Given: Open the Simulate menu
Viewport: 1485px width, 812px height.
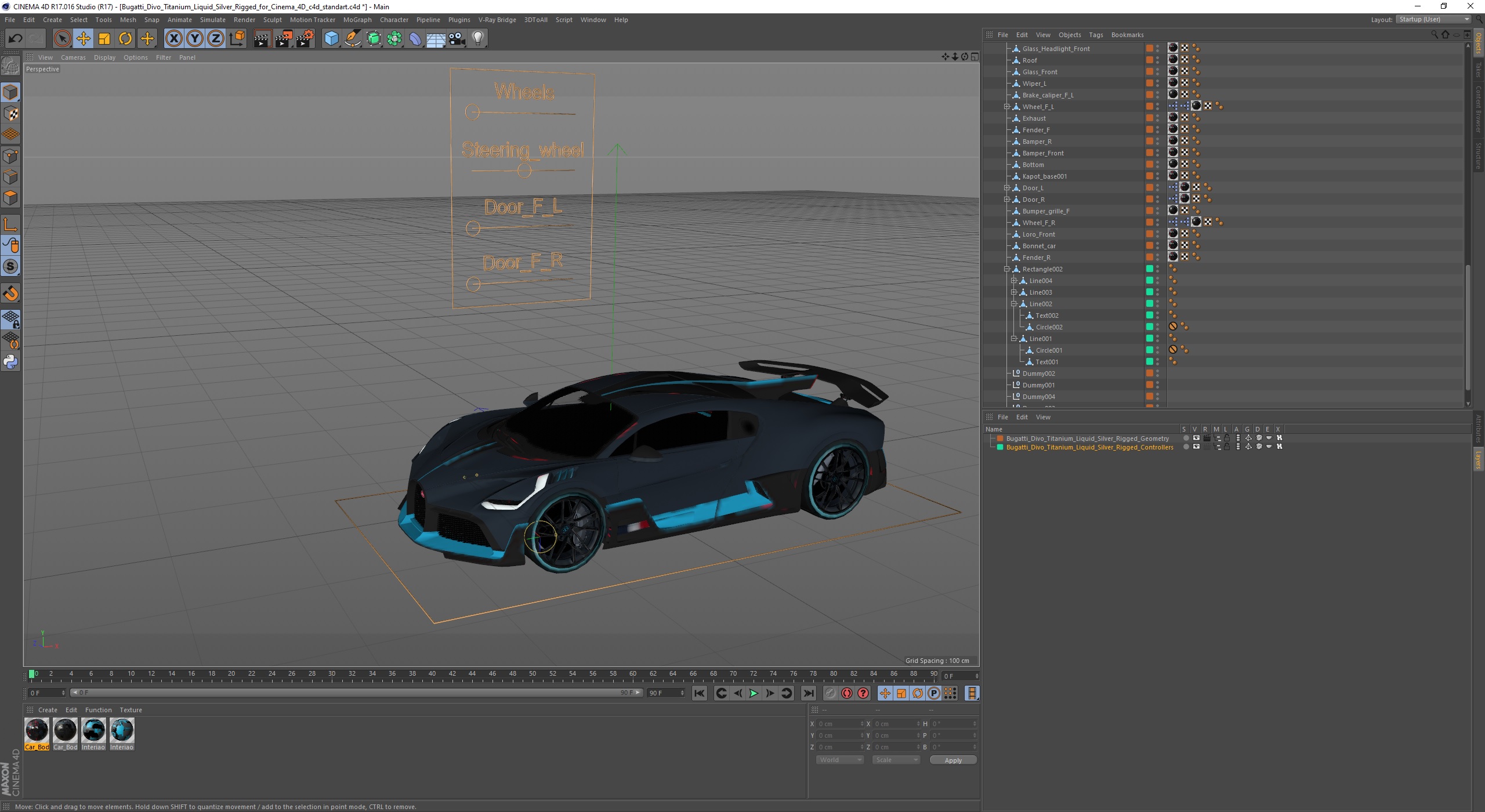Looking at the screenshot, I should 213,20.
